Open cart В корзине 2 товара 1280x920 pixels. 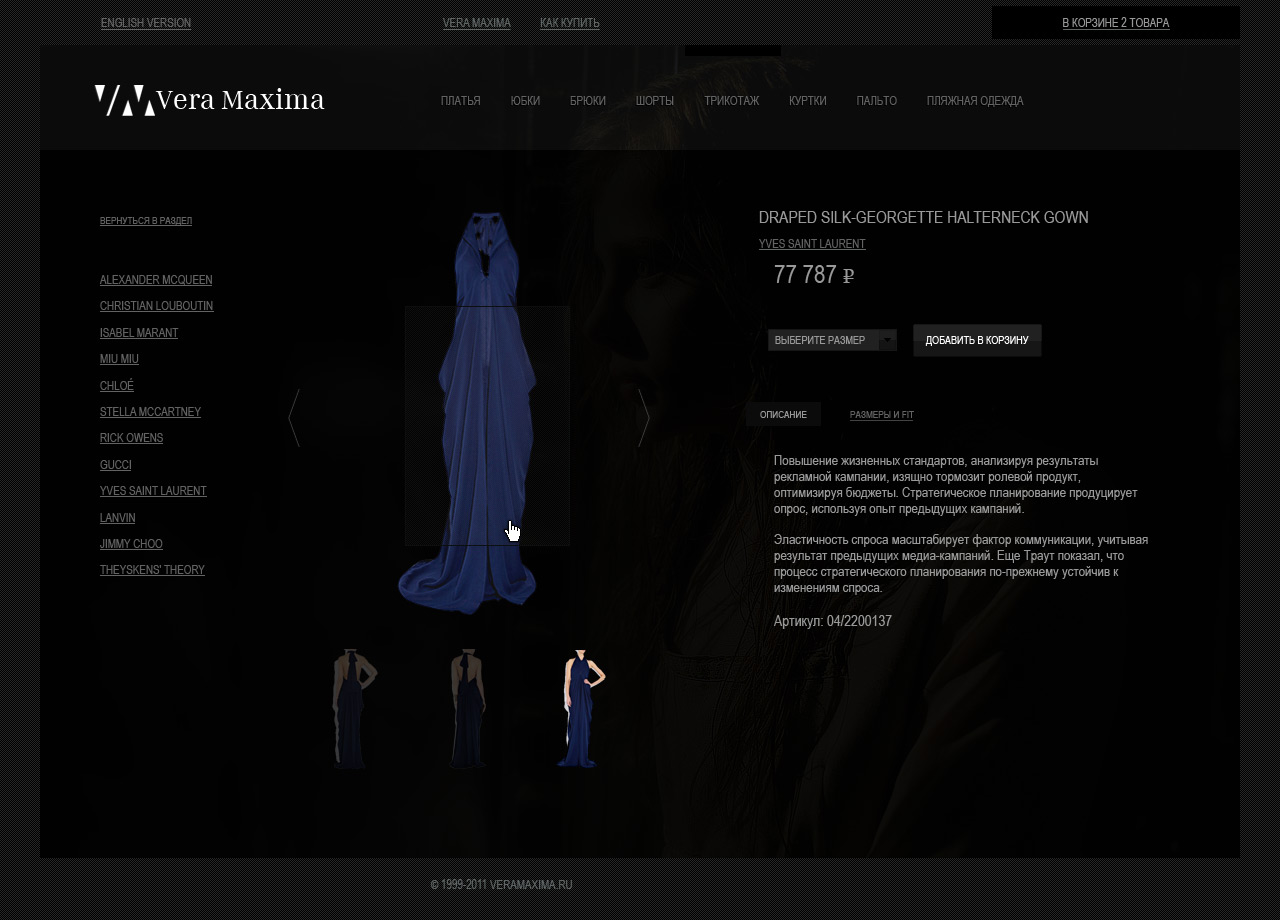(1116, 23)
